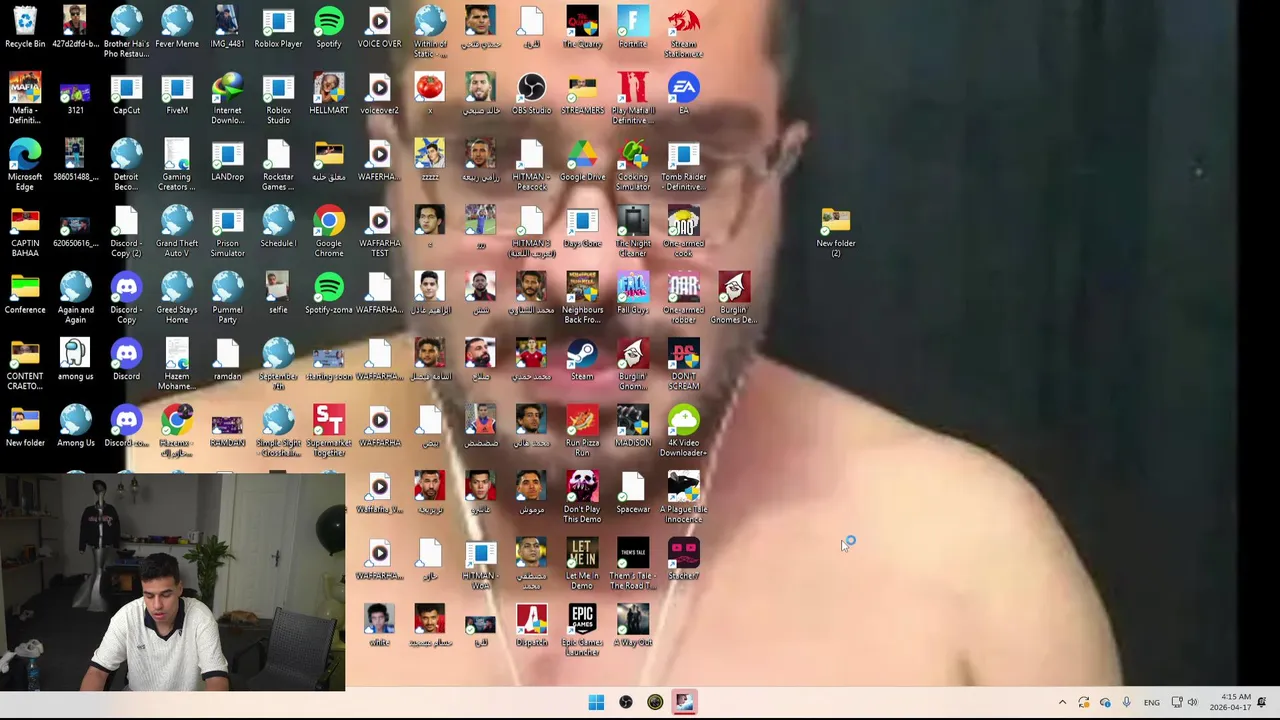Switch the ENG input language indicator
This screenshot has width=1280, height=720.
point(1152,702)
